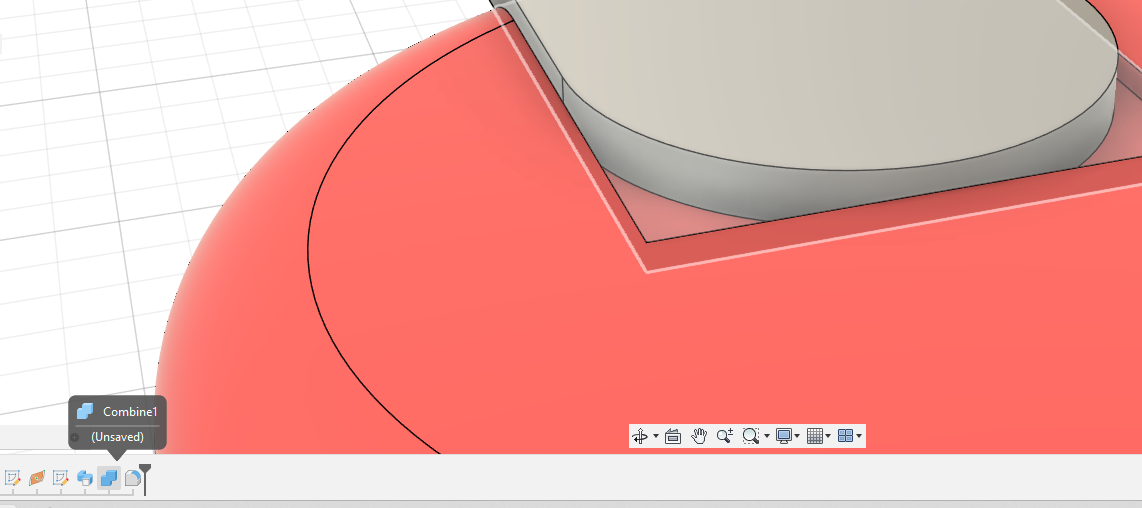The height and width of the screenshot is (508, 1142).
Task: Click the Grid and Snaps icon
Action: click(x=815, y=436)
